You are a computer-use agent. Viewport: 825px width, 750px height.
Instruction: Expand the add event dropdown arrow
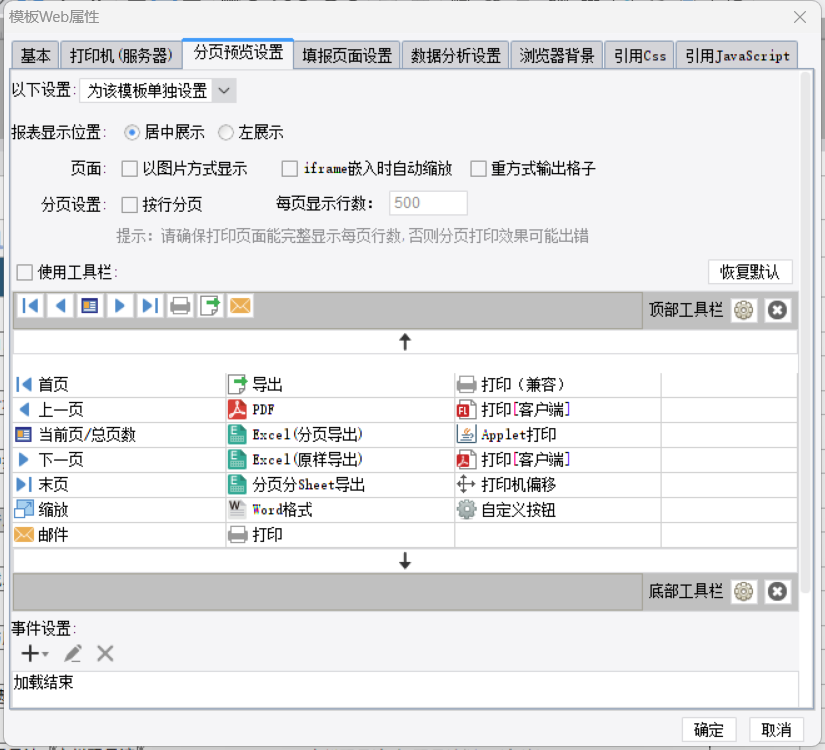(x=45, y=654)
